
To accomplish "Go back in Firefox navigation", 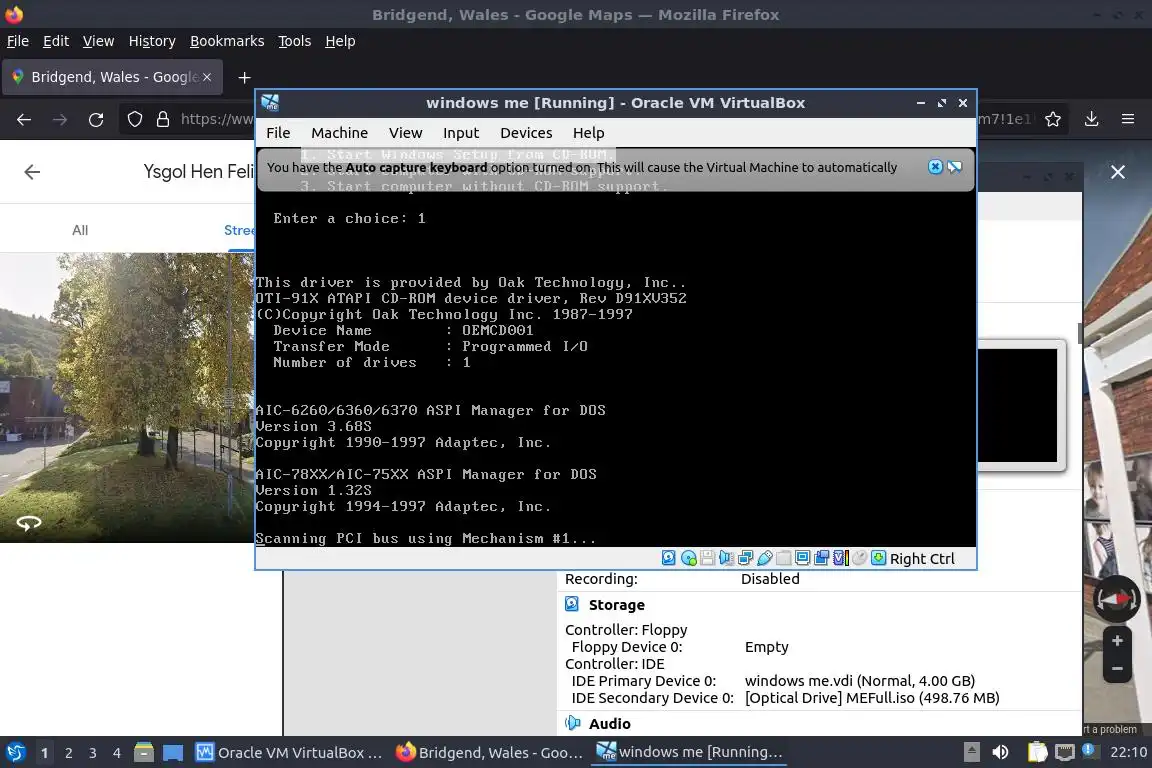I will (24, 119).
